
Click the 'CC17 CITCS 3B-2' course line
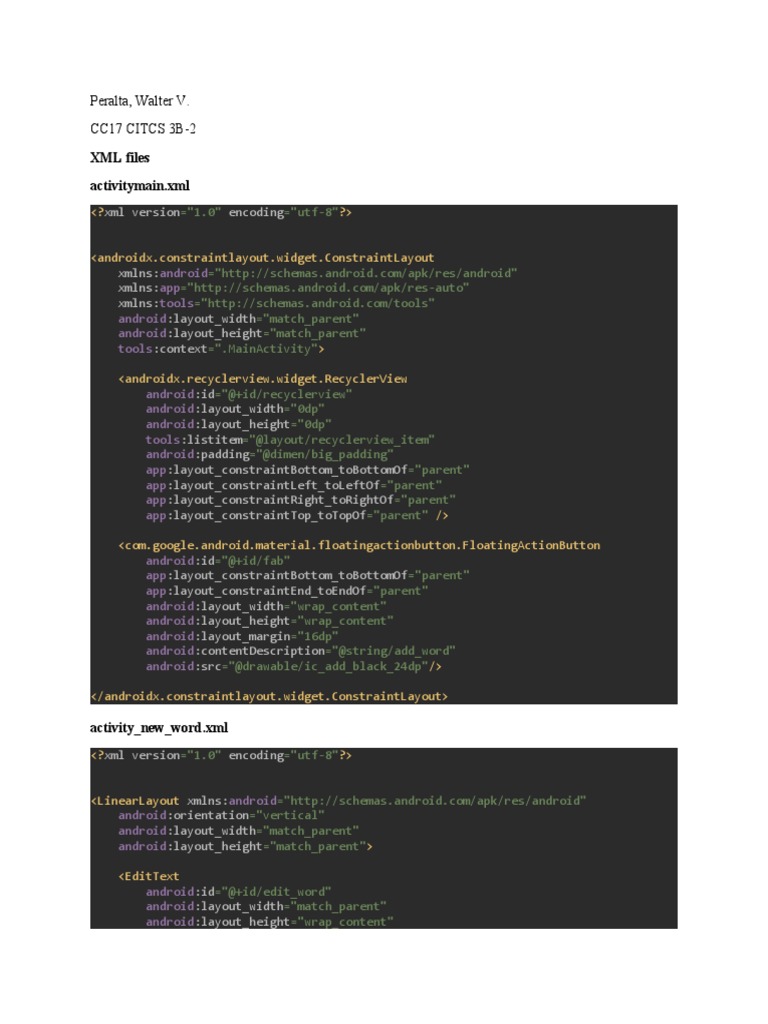pyautogui.click(x=142, y=129)
